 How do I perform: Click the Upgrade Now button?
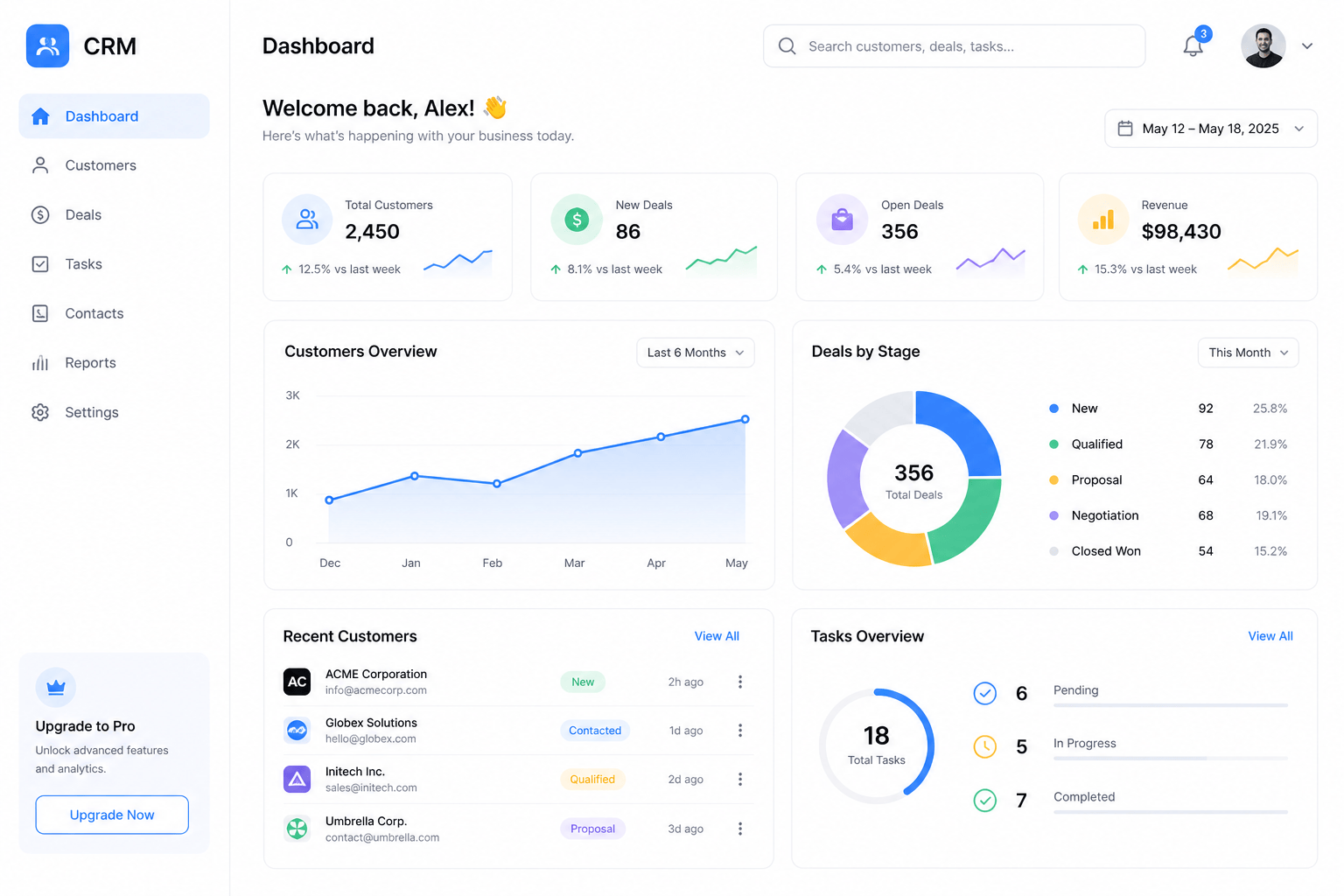pos(112,815)
